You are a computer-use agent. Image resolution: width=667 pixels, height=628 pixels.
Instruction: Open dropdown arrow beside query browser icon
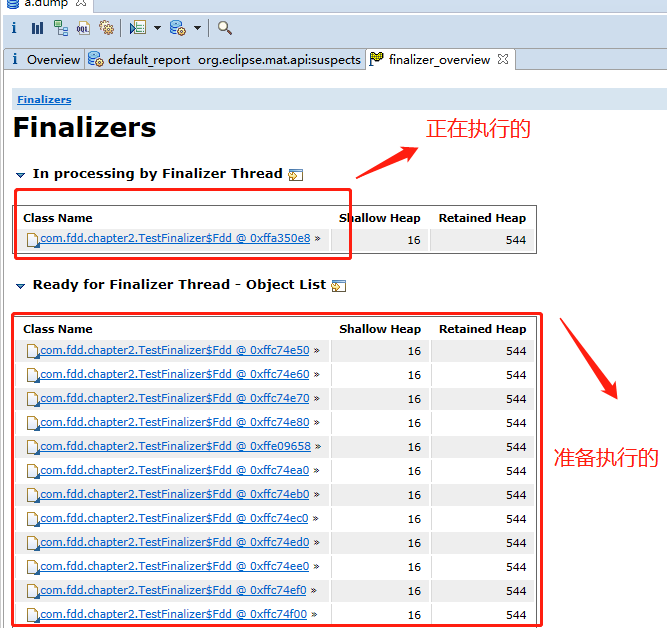197,28
